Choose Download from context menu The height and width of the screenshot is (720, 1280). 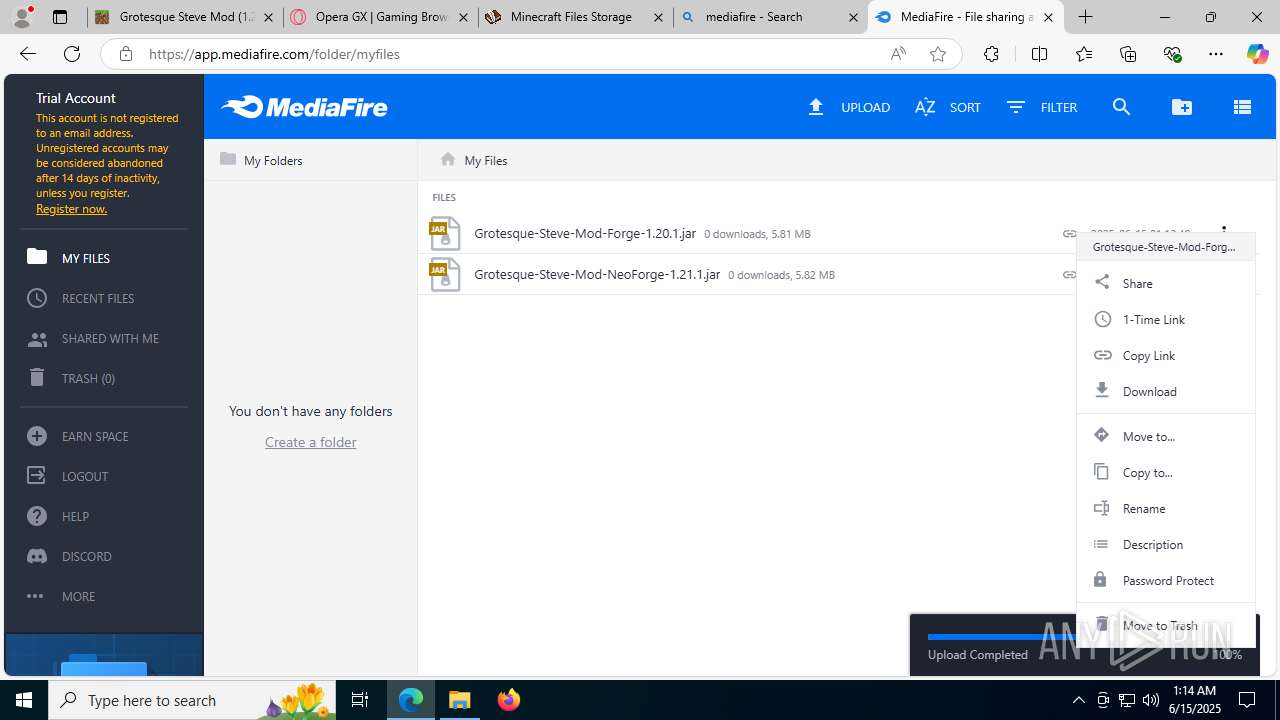[x=1166, y=391]
